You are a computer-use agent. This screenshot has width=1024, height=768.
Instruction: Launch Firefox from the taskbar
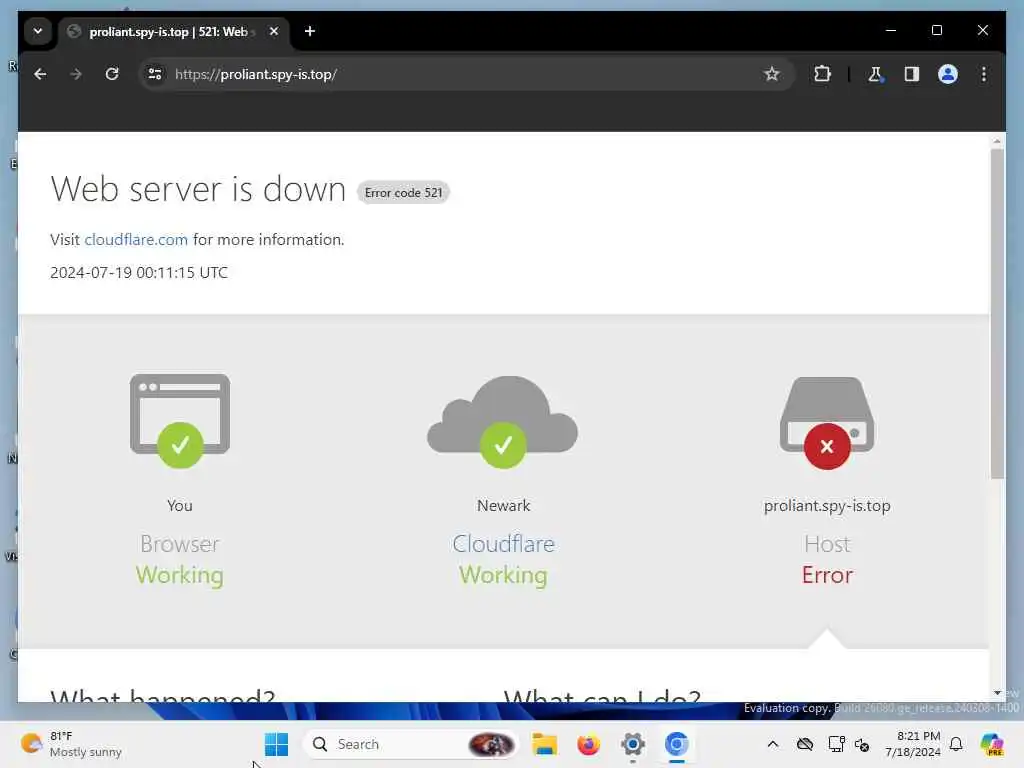pyautogui.click(x=588, y=744)
